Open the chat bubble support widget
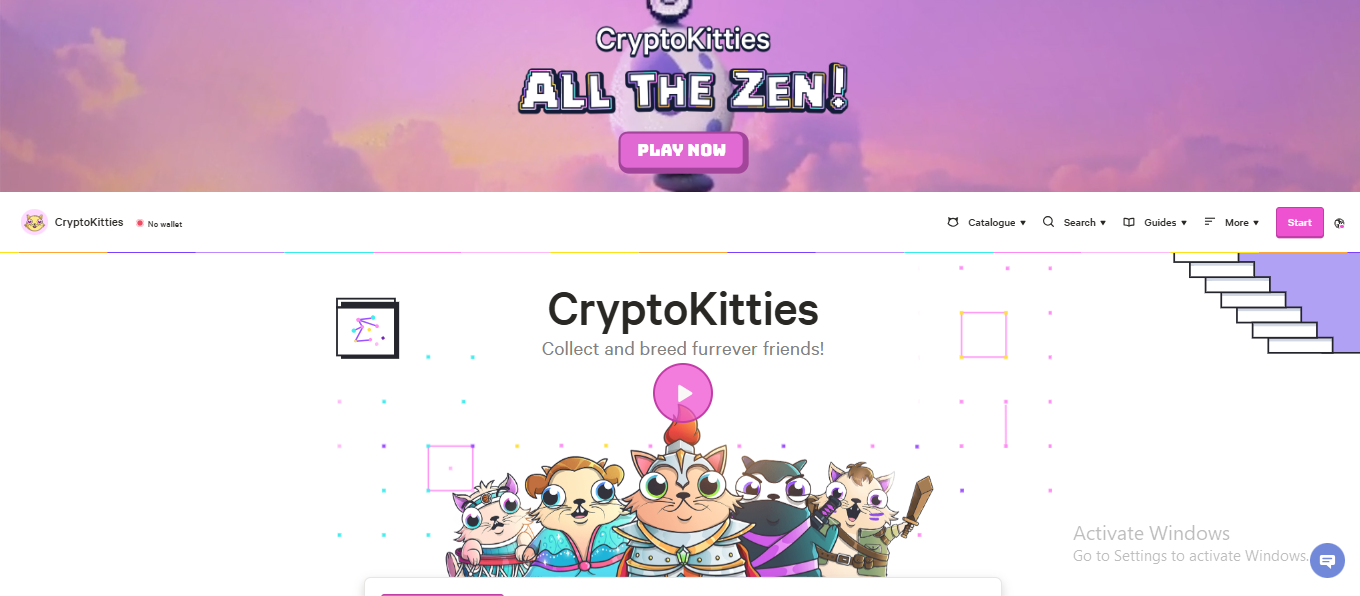1360x596 pixels. point(1327,561)
